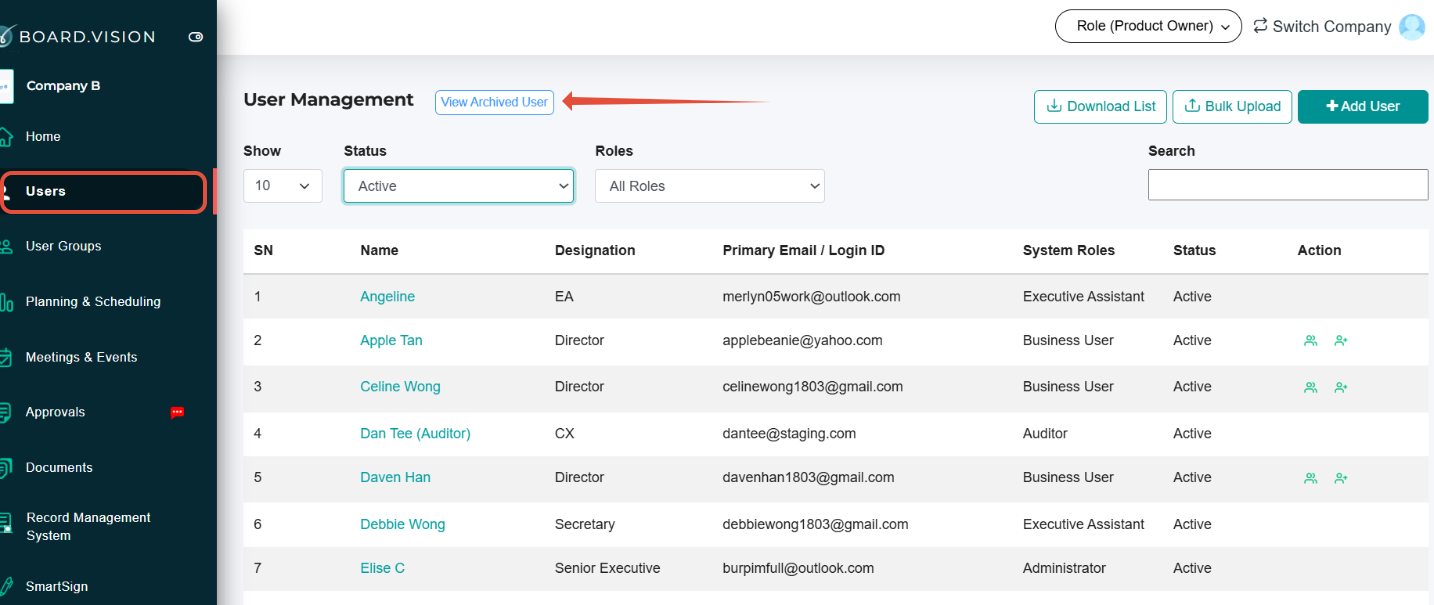This screenshot has height=605, width=1434.
Task: Click the EA designation cell
Action: click(564, 297)
